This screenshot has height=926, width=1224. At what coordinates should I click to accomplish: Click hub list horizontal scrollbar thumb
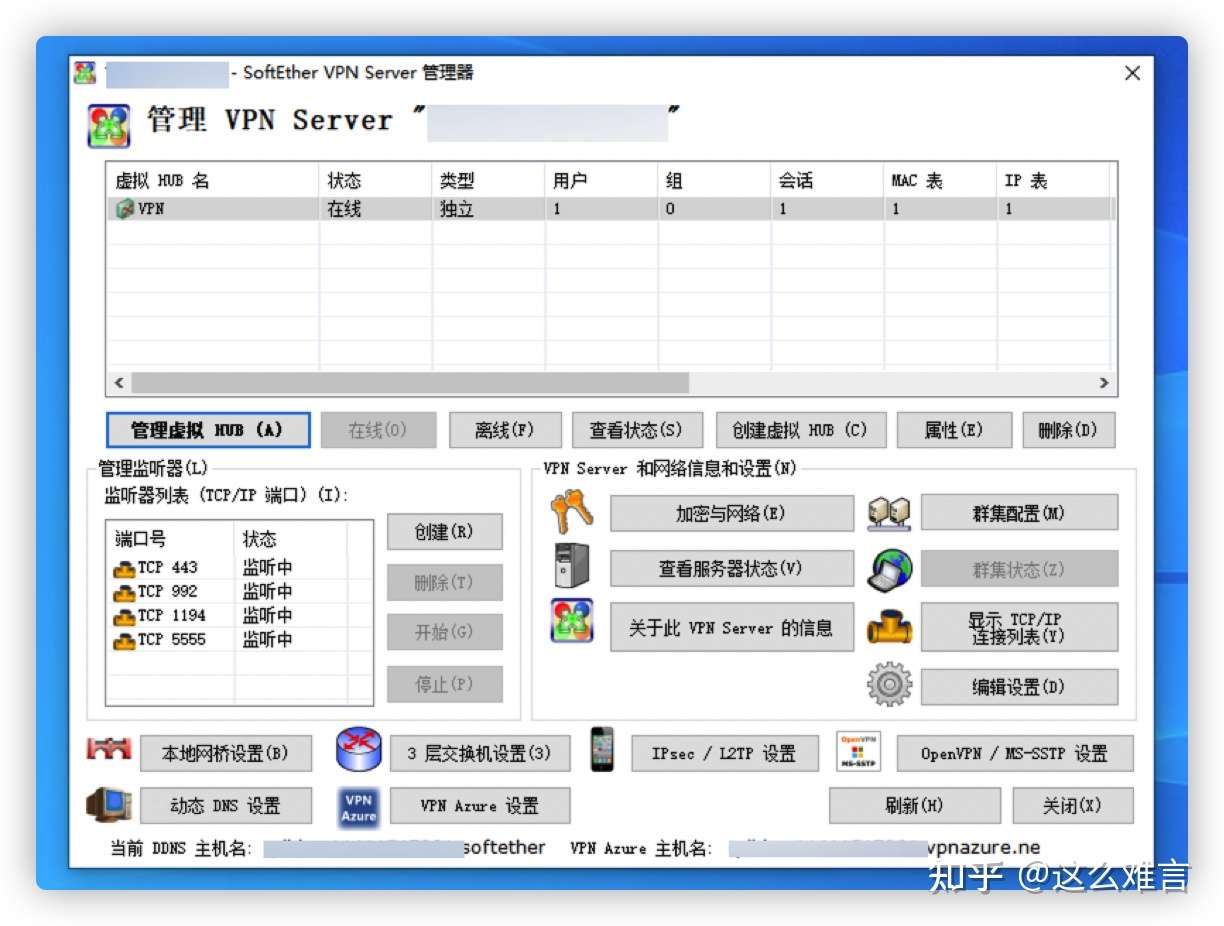click(x=410, y=383)
